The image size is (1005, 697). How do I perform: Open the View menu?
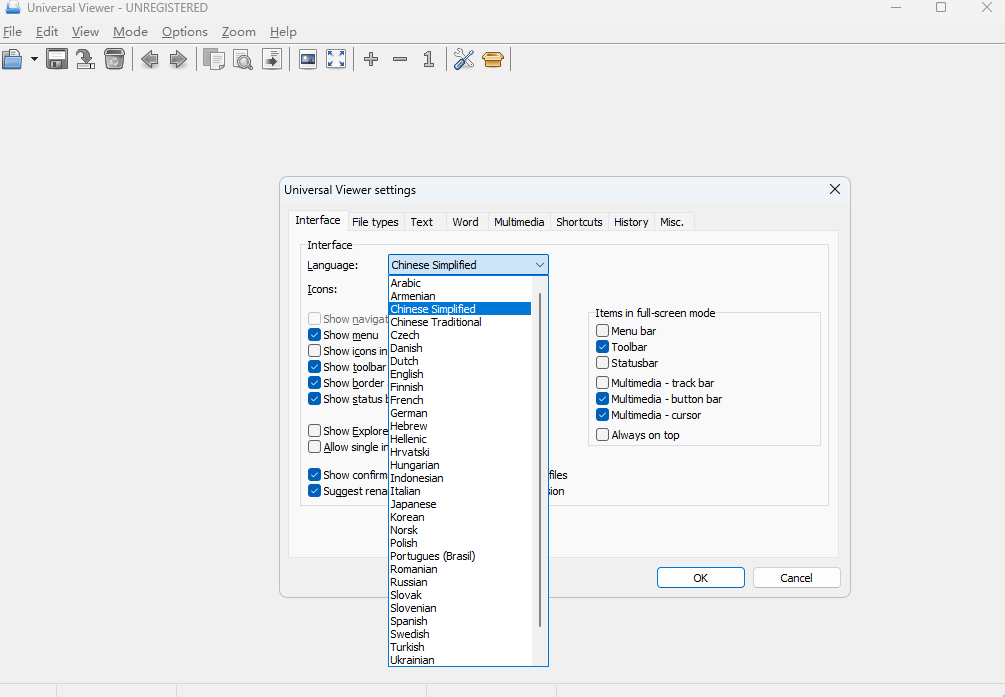[85, 31]
